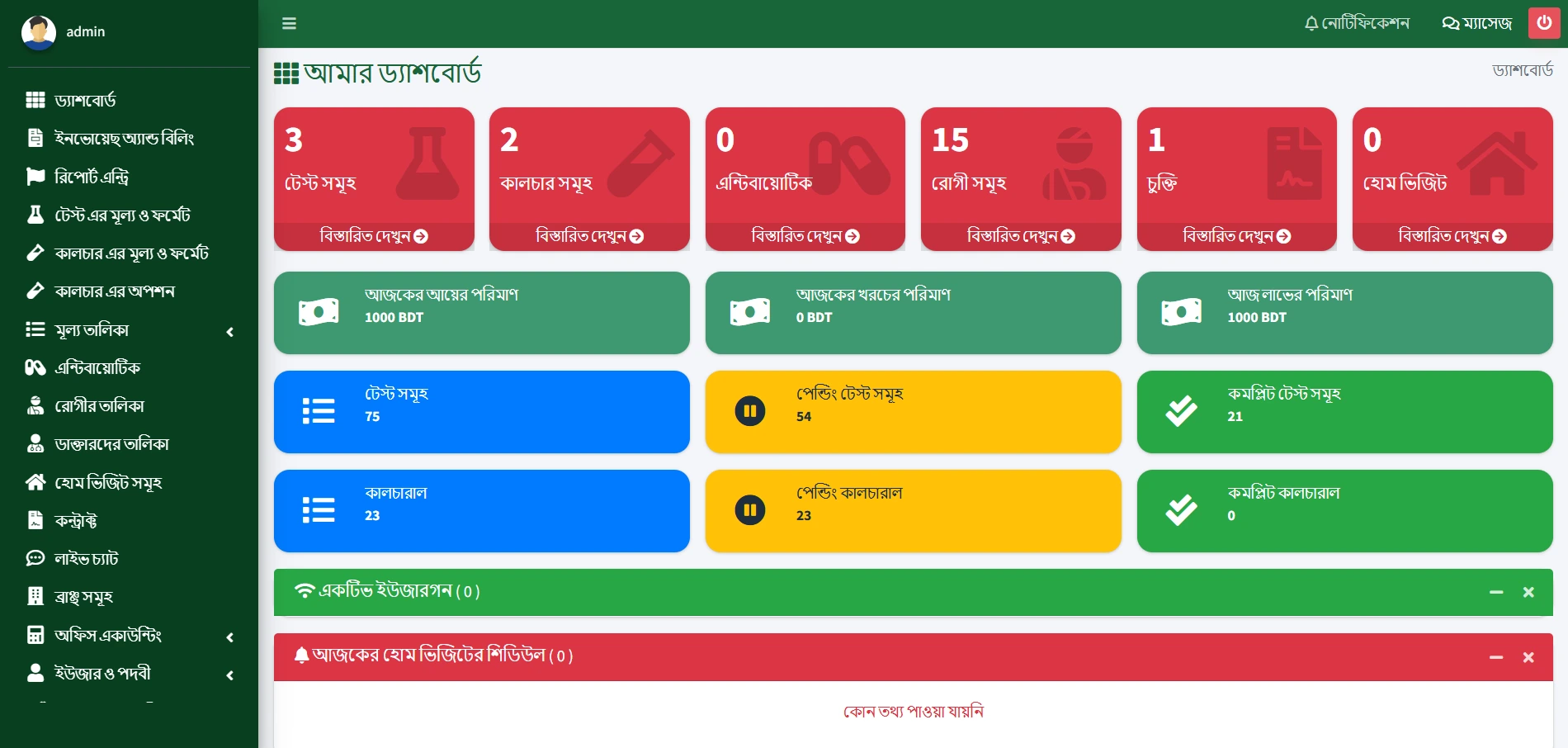The height and width of the screenshot is (748, 1568).
Task: Collapse the আজকের হোম ভিজিটের শিডিউল panel
Action: [x=1495, y=657]
